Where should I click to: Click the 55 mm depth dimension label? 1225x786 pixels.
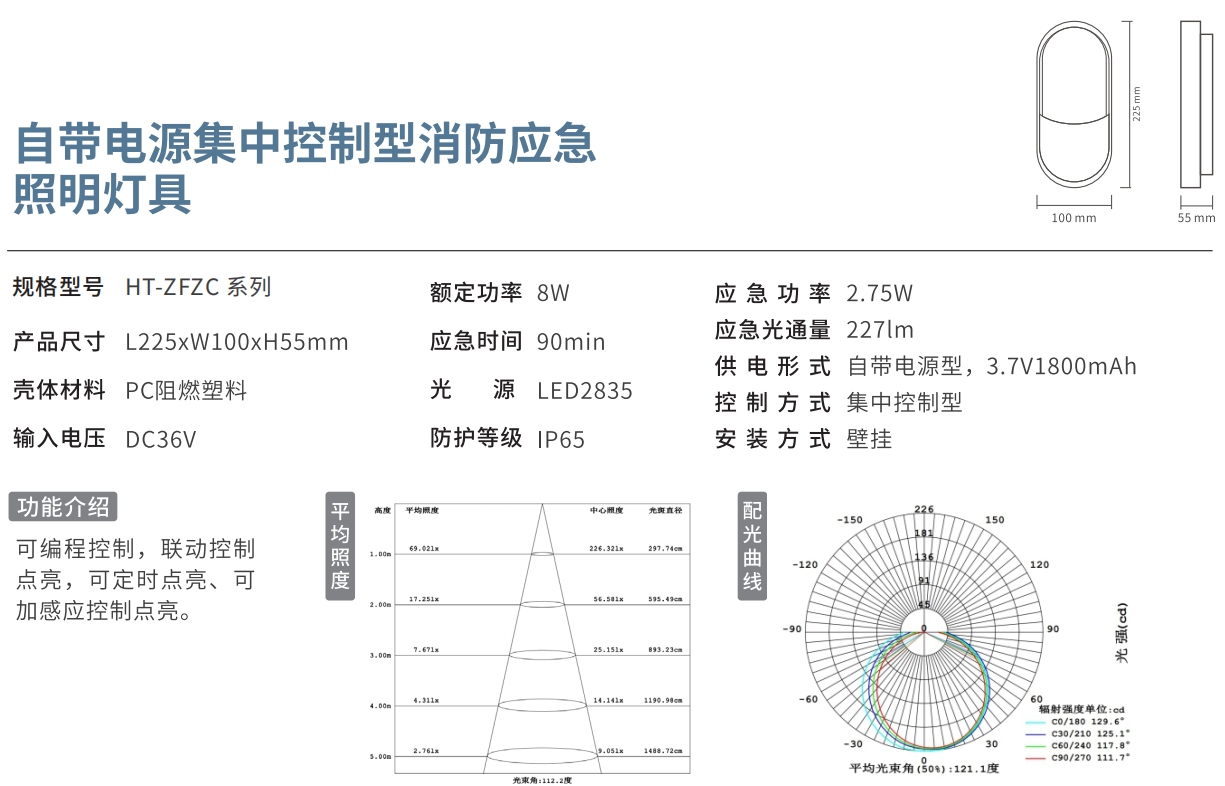point(1196,218)
